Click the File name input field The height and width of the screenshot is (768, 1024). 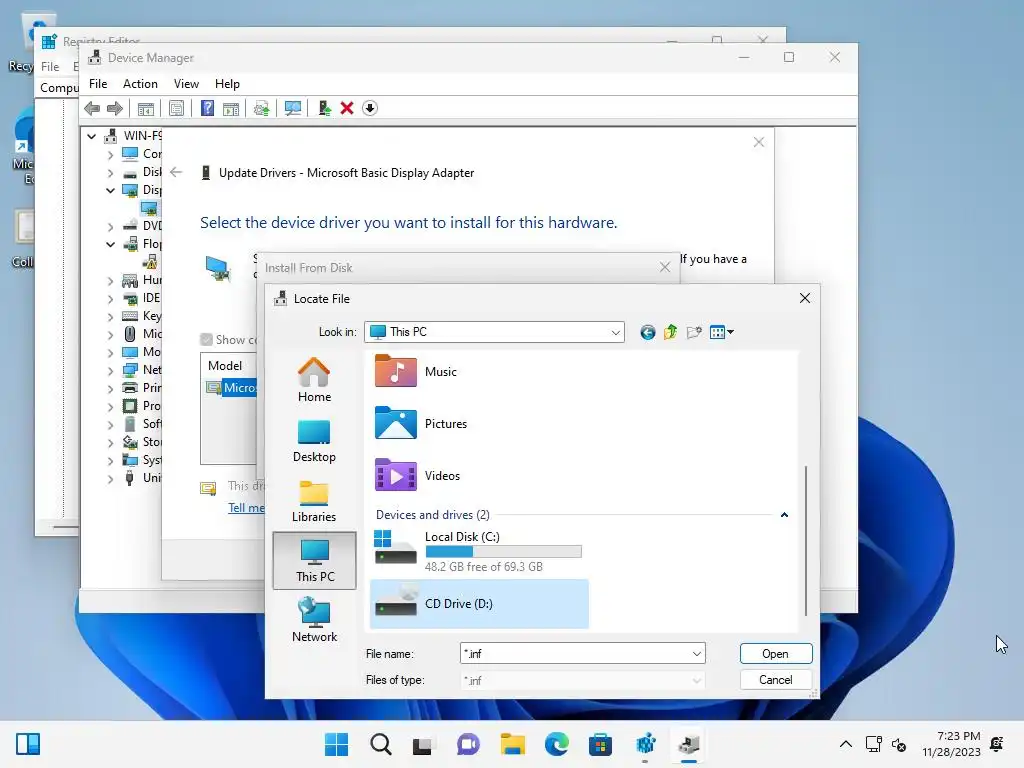pyautogui.click(x=575, y=654)
